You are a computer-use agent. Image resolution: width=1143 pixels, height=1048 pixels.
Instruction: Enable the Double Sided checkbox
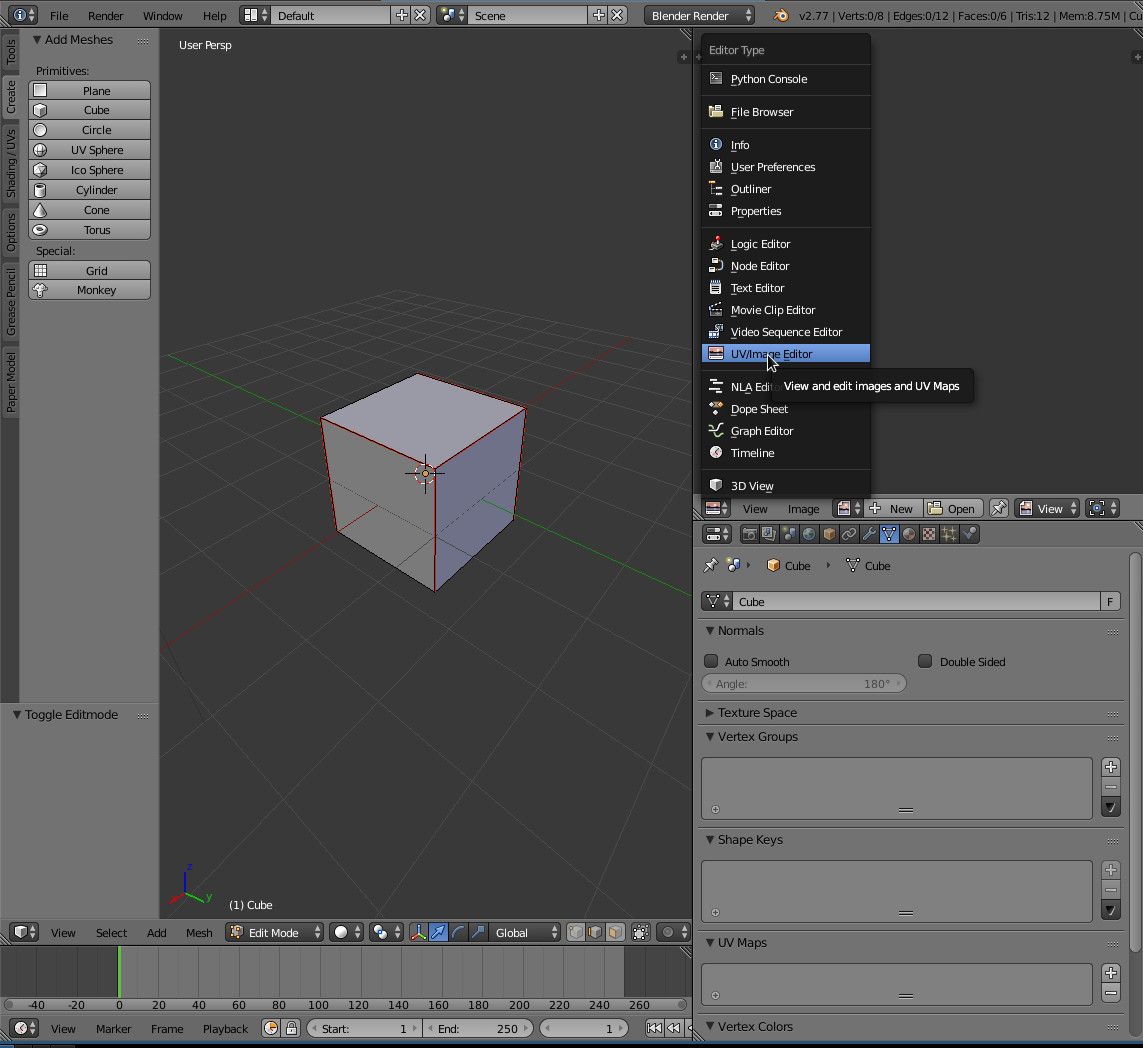click(x=925, y=661)
